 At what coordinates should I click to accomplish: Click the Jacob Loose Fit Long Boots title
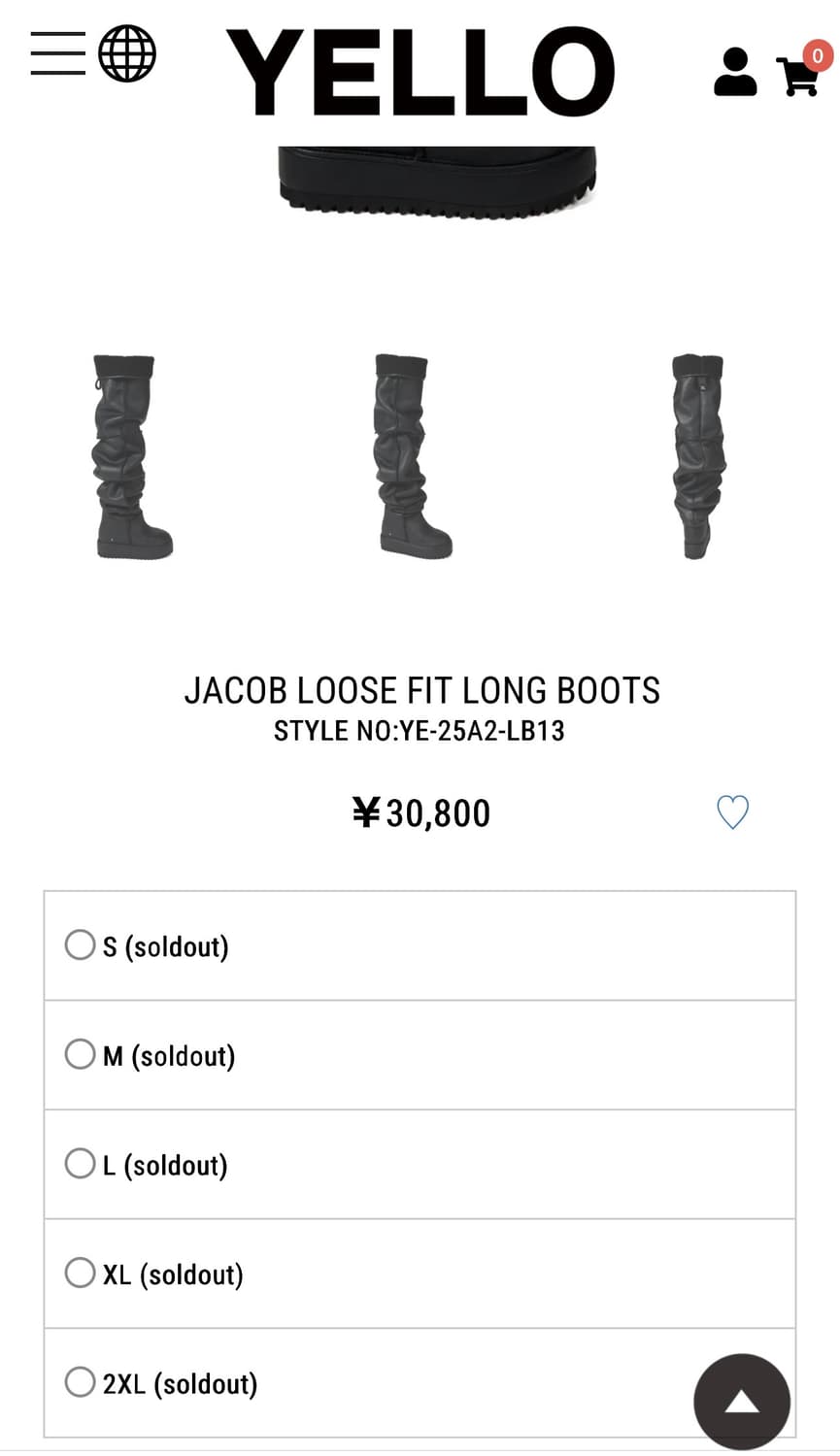[x=421, y=691]
